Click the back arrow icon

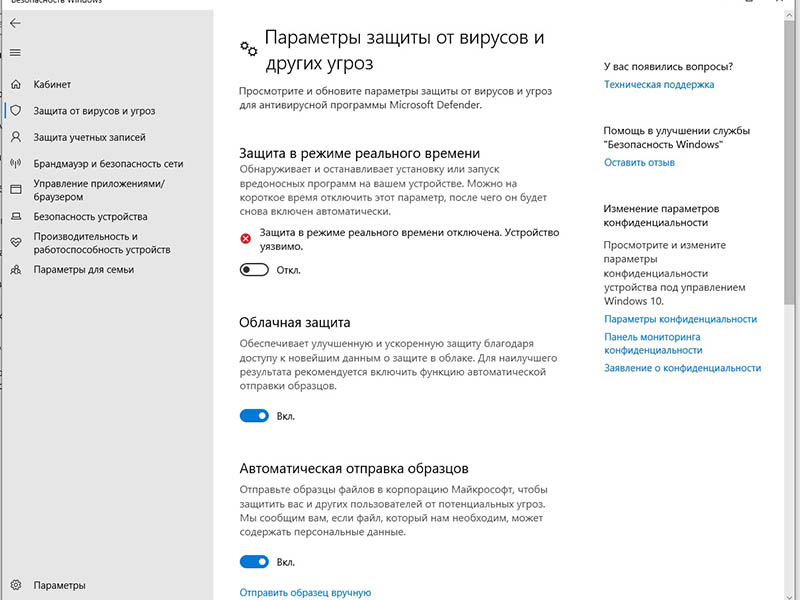pos(15,23)
